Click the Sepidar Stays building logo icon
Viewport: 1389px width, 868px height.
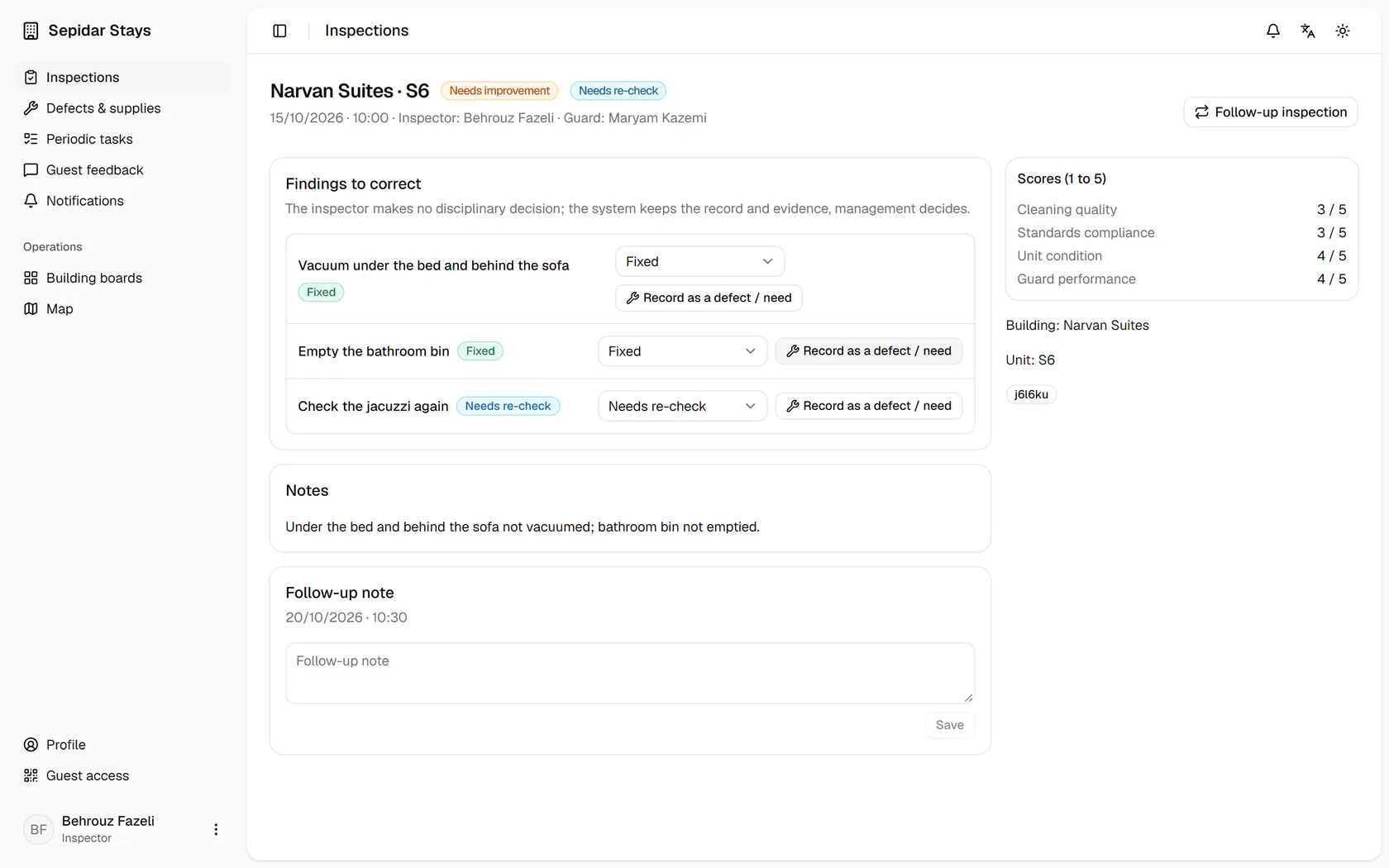click(31, 31)
